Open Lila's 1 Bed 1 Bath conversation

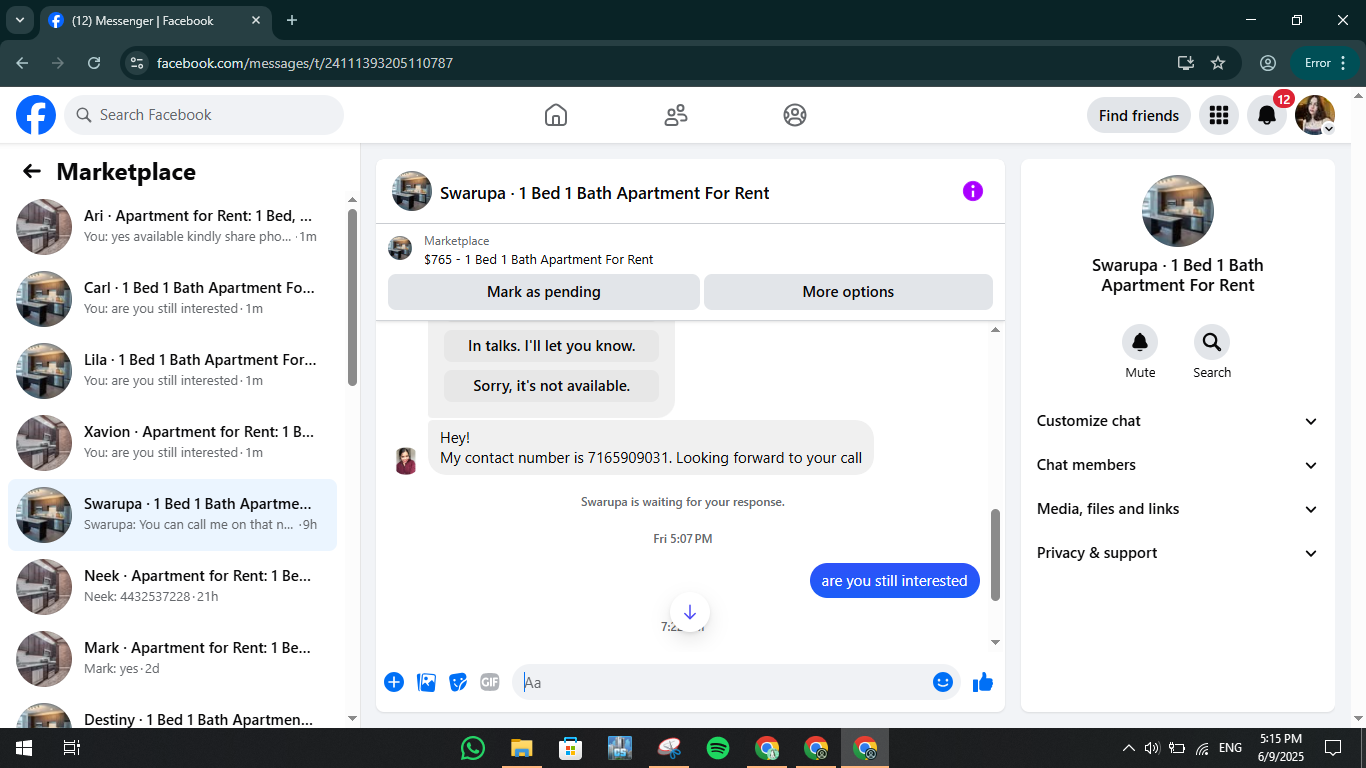pyautogui.click(x=172, y=370)
